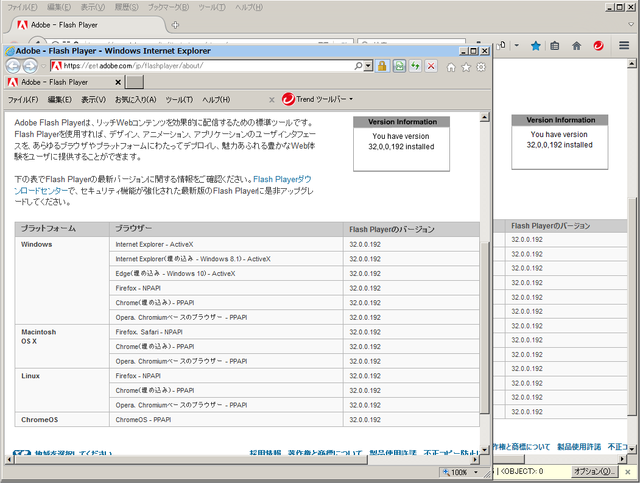The width and height of the screenshot is (640, 483).
Task: Expand the IE zoom level dropdown arrow
Action: (x=476, y=472)
